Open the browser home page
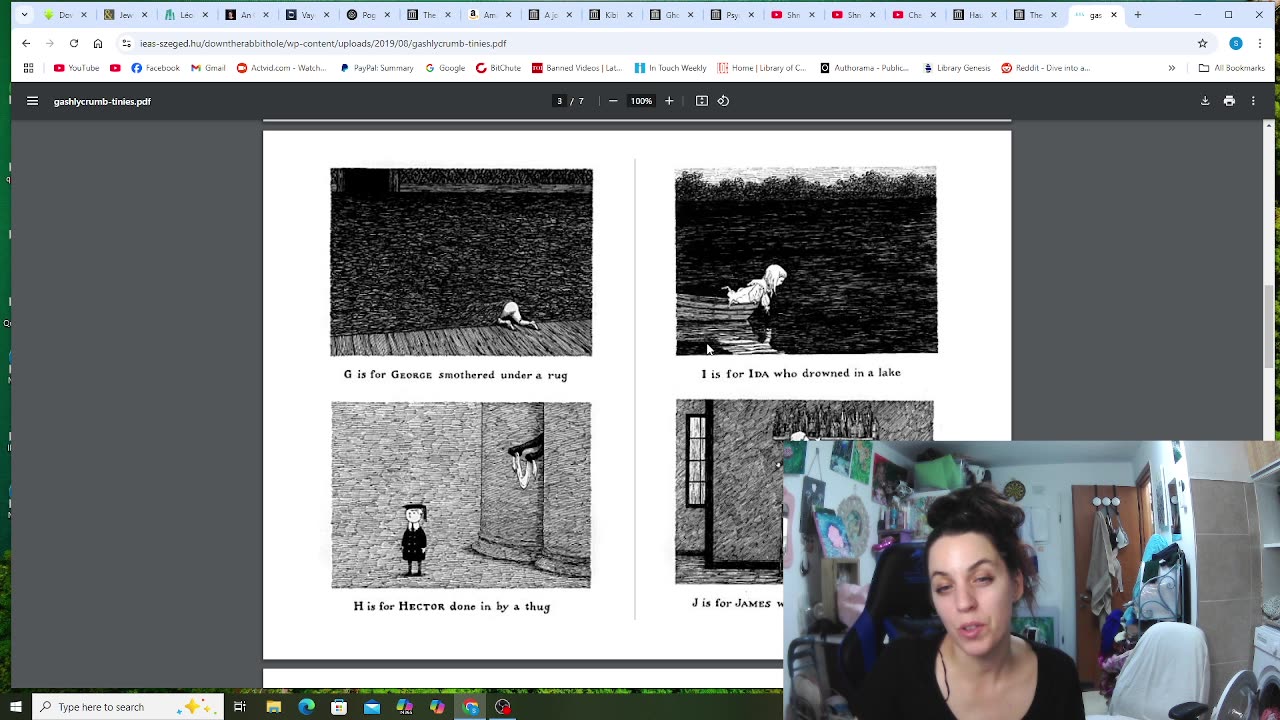The height and width of the screenshot is (720, 1280). [98, 43]
